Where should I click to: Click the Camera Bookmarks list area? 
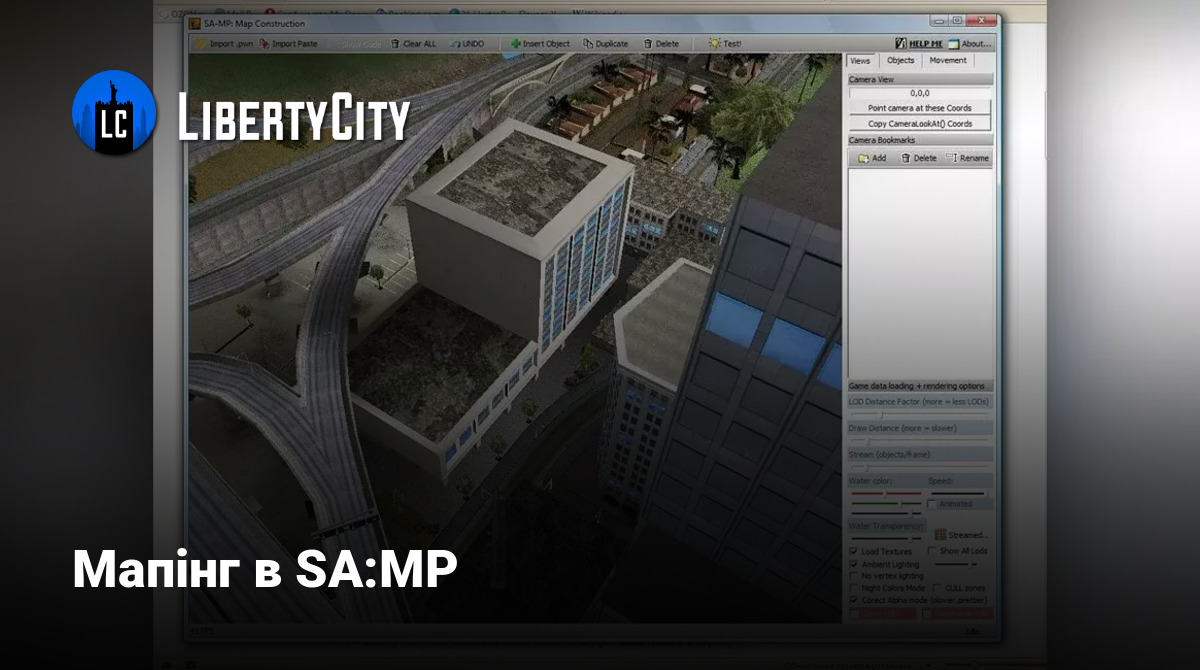[921, 272]
